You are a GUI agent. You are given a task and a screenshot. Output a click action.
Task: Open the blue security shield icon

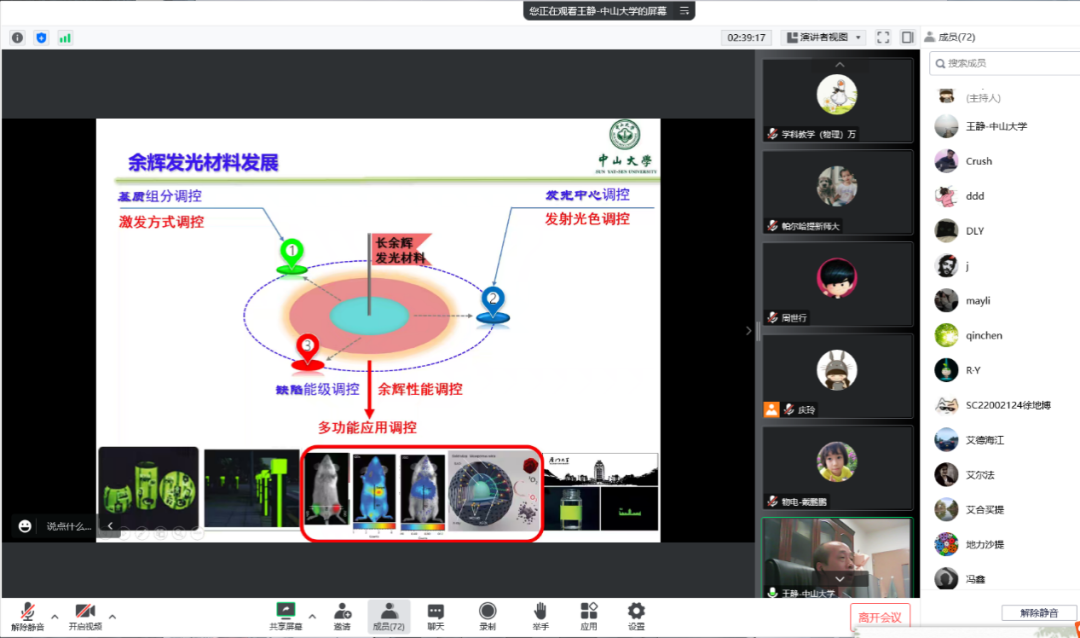point(41,37)
